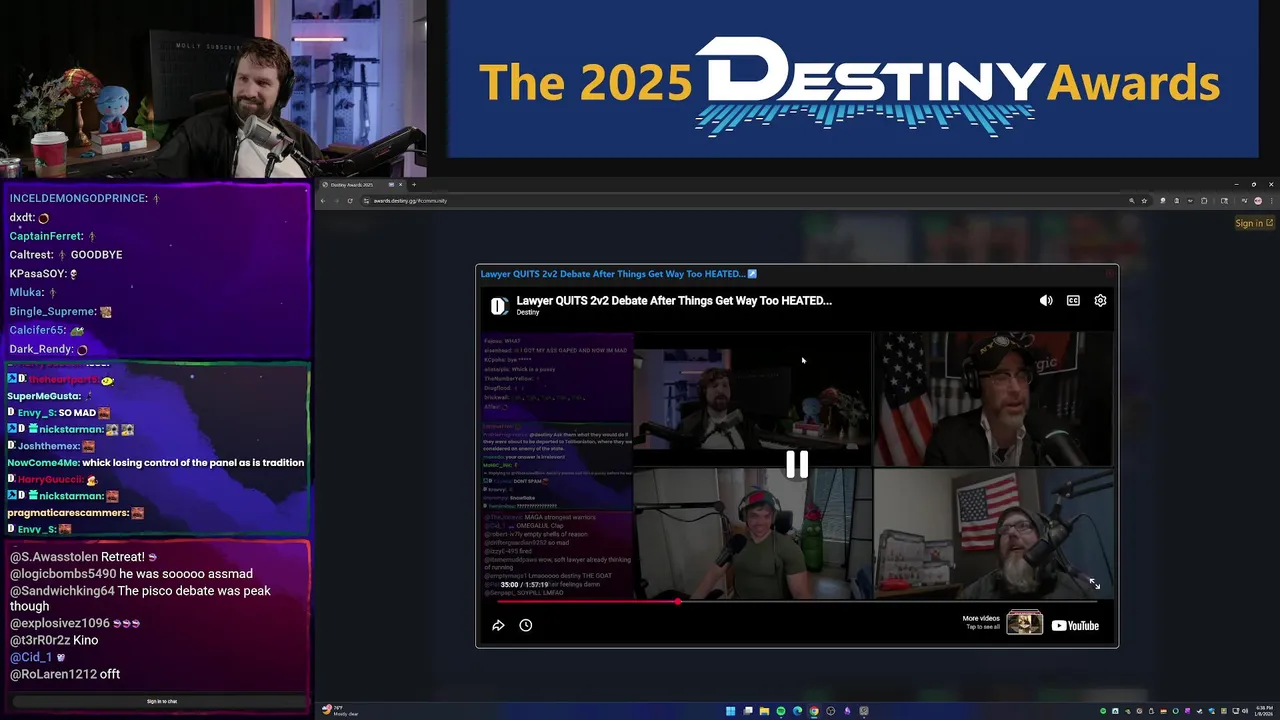Open the browser three-dot menu
Image resolution: width=1280 pixels, height=720 pixels.
tap(1271, 201)
